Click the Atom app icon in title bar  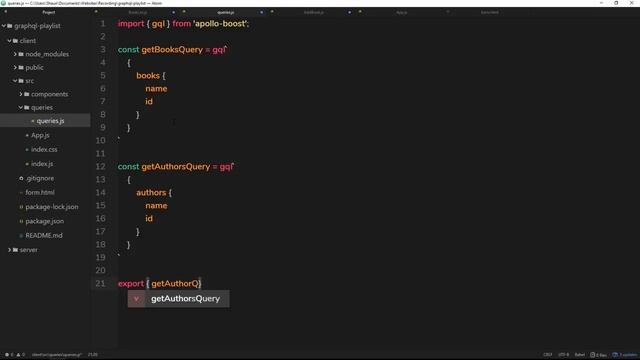point(3,3)
